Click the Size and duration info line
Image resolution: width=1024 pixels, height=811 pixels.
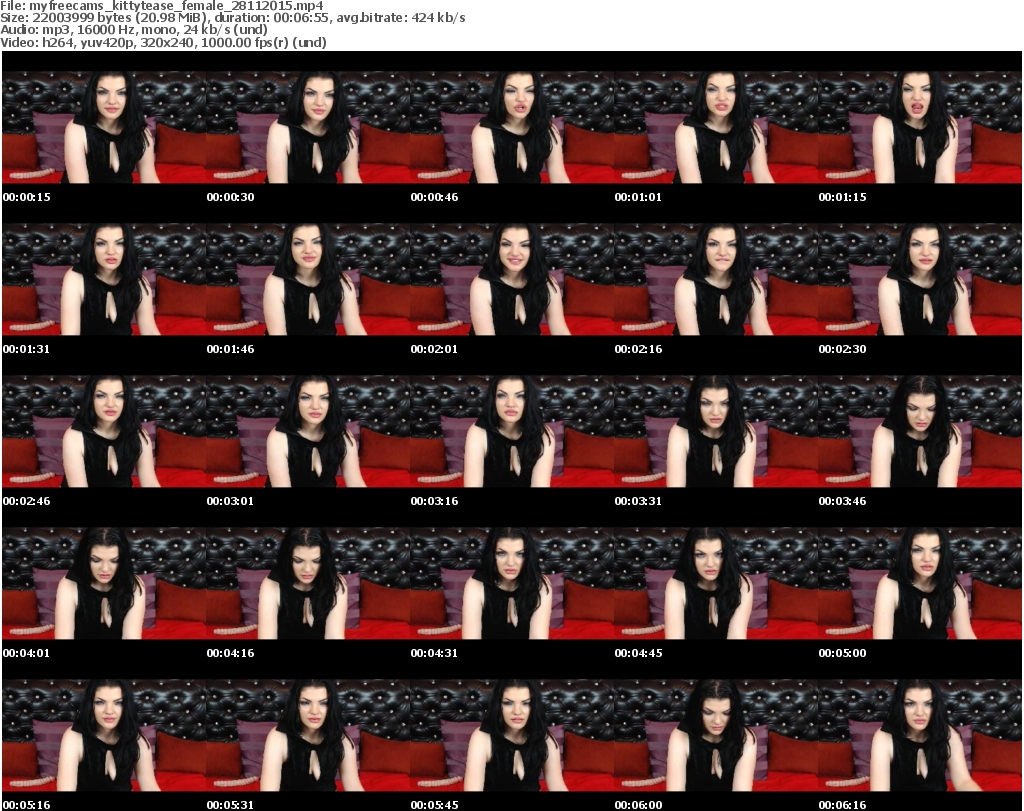coord(233,18)
